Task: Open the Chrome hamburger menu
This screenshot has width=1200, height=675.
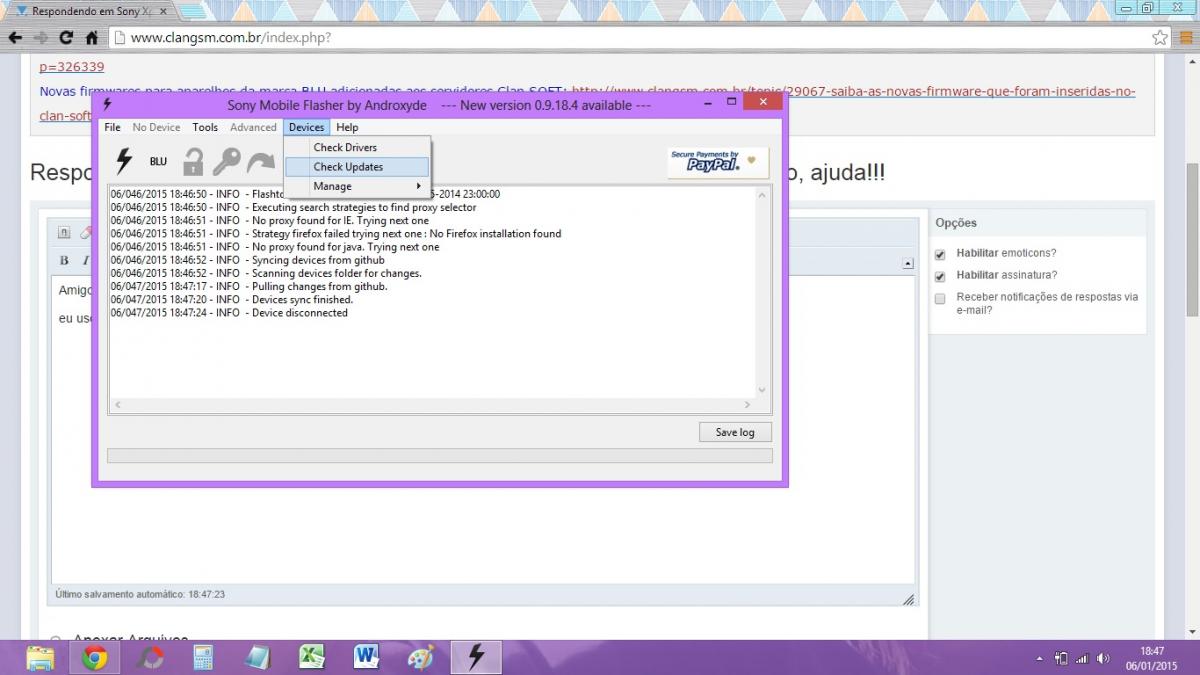Action: coord(1186,38)
